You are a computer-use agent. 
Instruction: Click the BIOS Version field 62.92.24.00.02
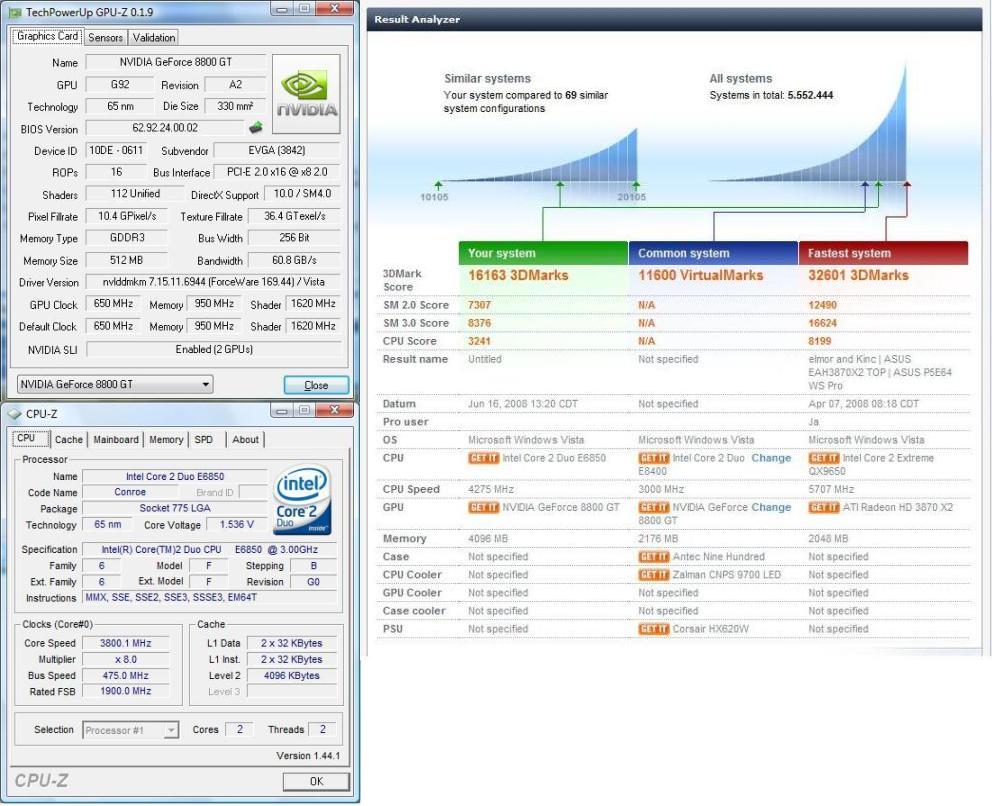165,128
